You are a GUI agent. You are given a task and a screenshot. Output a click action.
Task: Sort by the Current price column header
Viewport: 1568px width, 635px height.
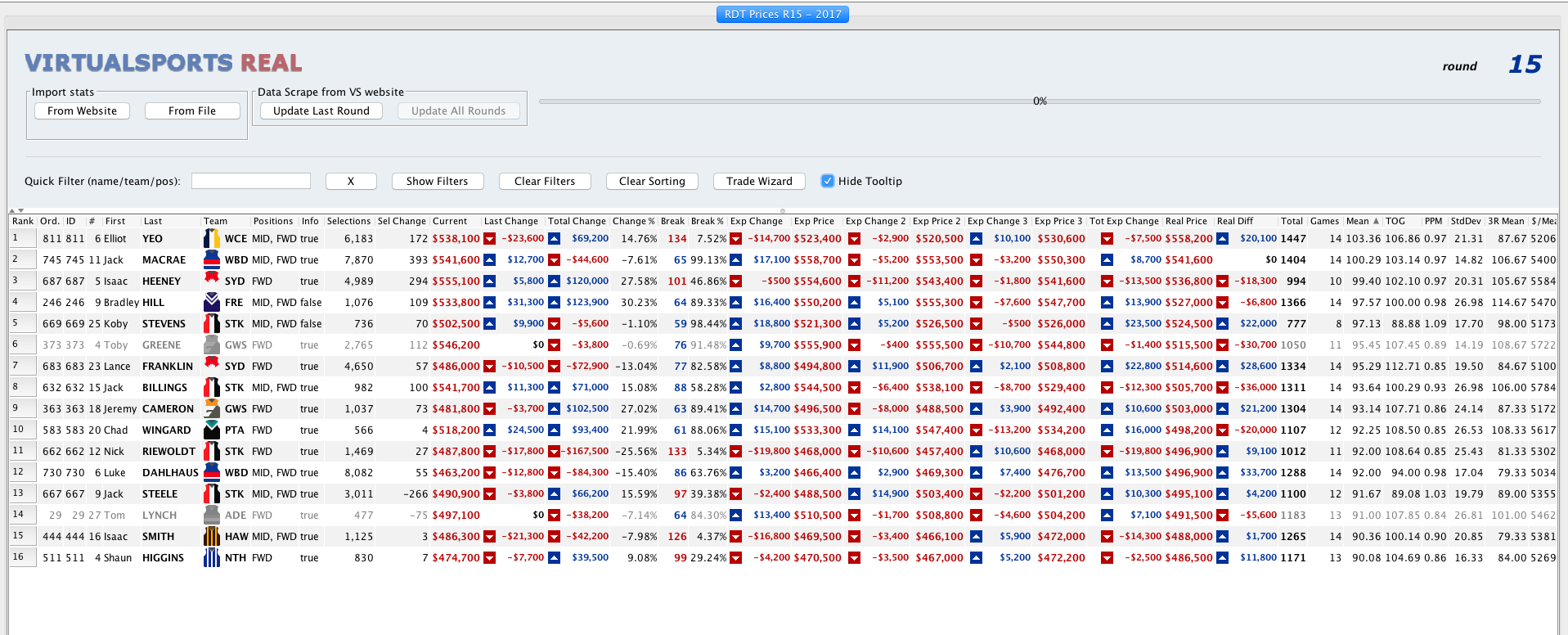456,221
